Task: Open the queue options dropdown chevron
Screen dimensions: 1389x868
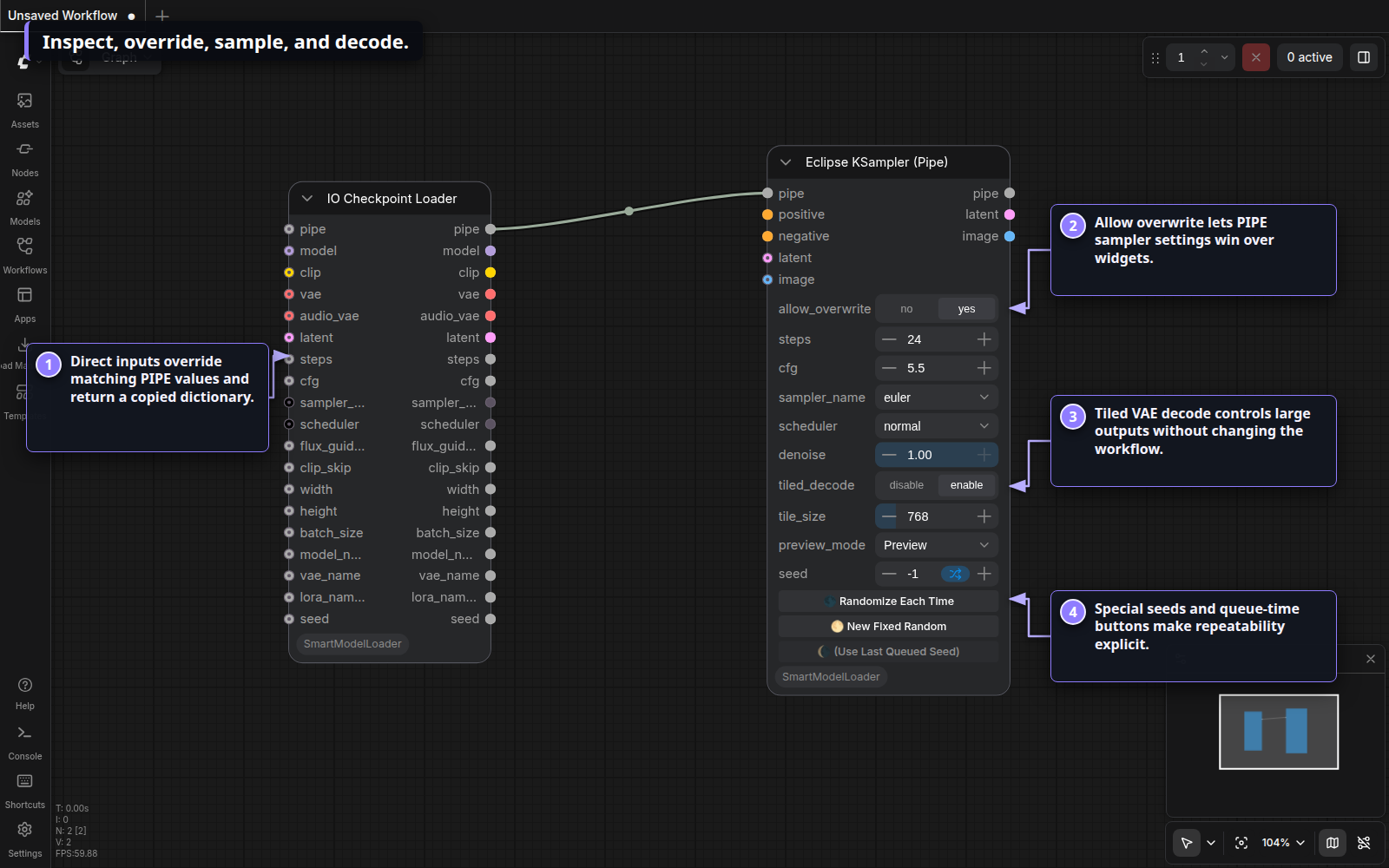Action: tap(1224, 57)
